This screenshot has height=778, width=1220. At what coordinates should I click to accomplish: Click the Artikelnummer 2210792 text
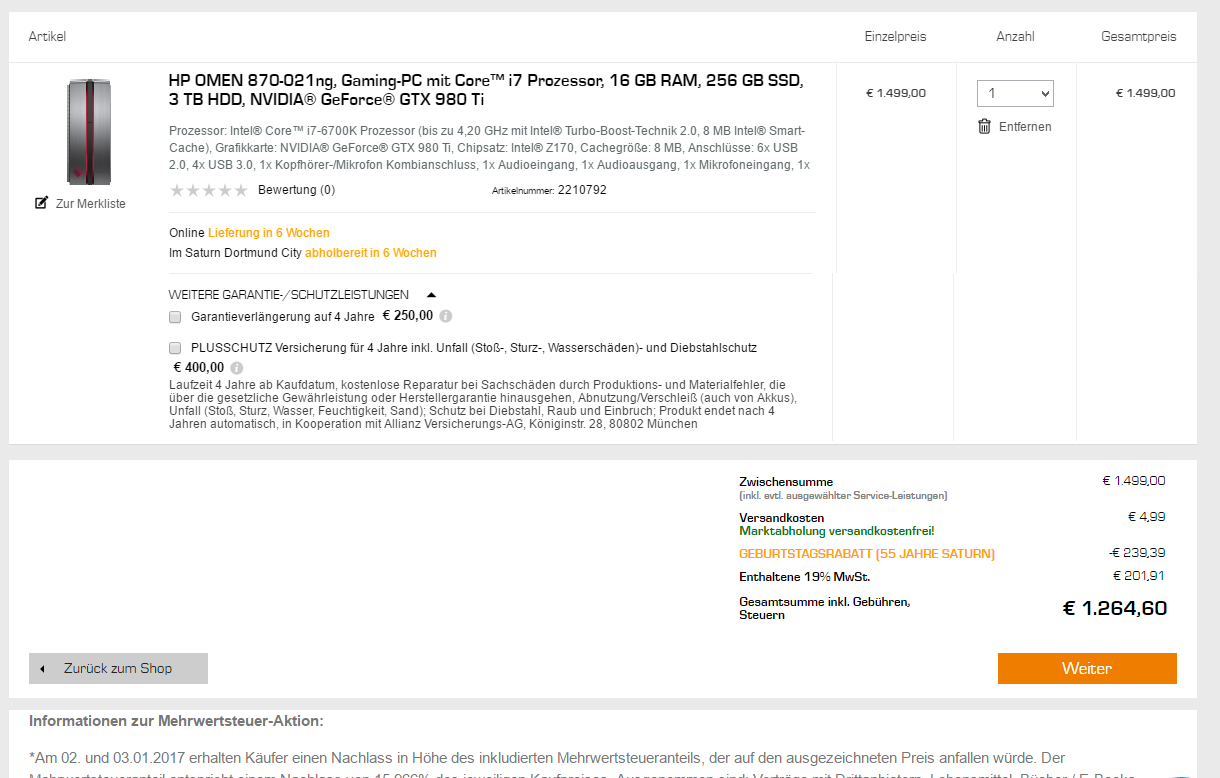(549, 190)
